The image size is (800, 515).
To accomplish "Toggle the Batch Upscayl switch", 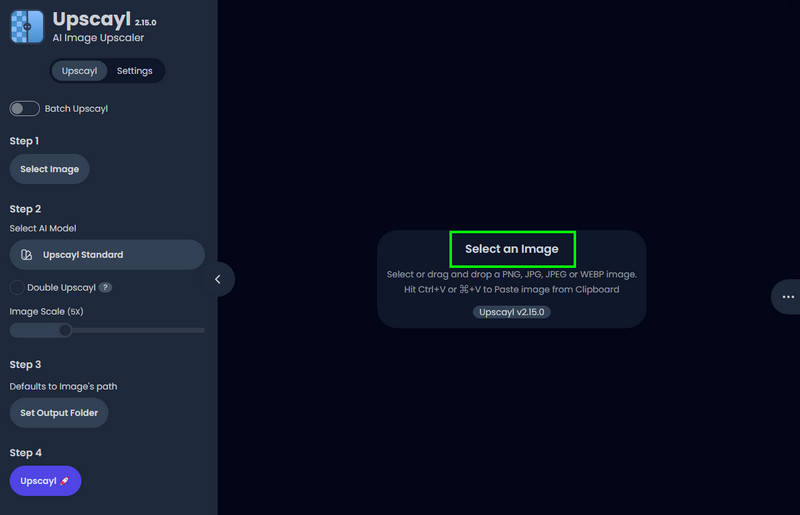I will pos(24,108).
